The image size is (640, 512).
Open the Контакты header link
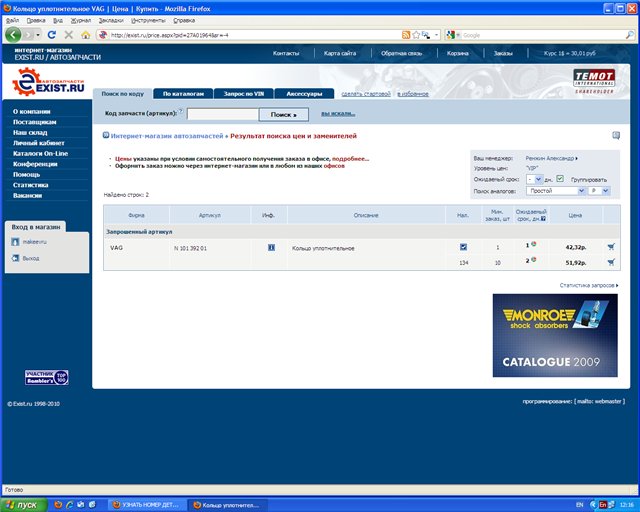(x=286, y=53)
